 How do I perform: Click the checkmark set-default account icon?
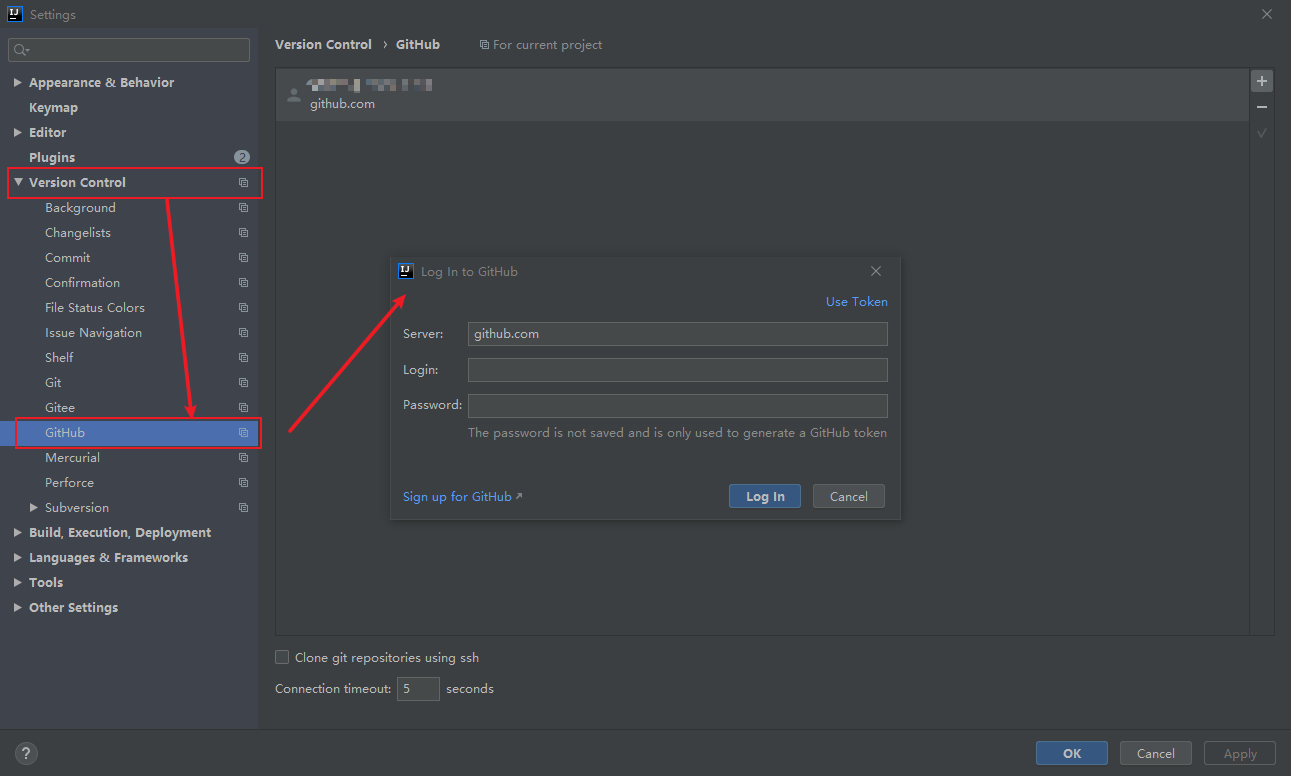pyautogui.click(x=1262, y=133)
